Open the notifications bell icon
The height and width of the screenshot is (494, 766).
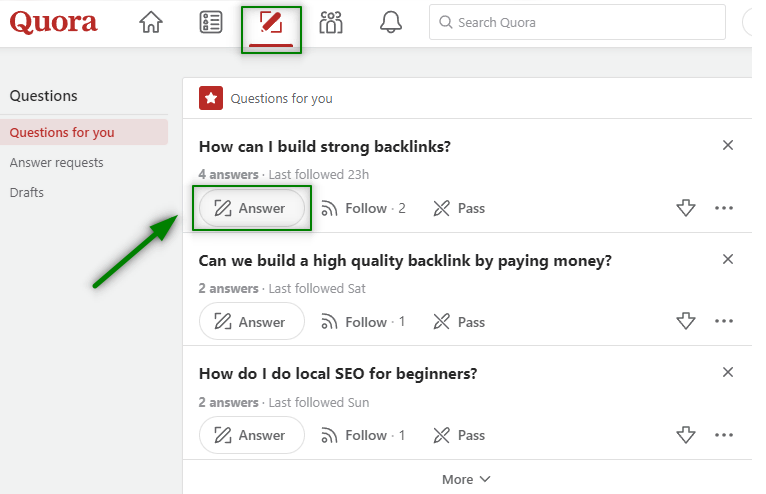coord(391,23)
